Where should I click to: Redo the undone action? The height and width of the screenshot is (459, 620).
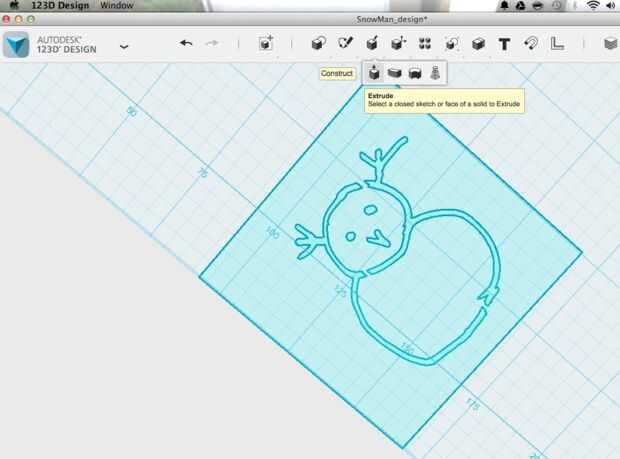click(x=212, y=43)
